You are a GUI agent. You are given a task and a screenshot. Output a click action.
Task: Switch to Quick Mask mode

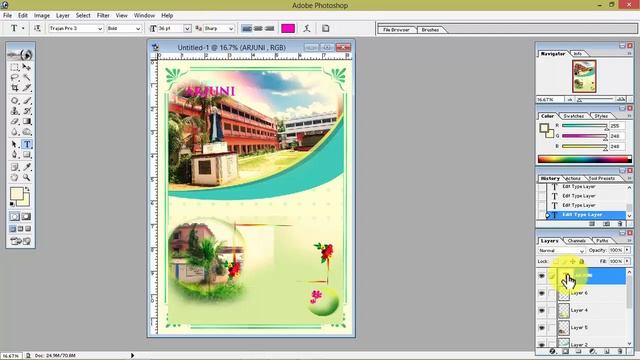[x=26, y=217]
